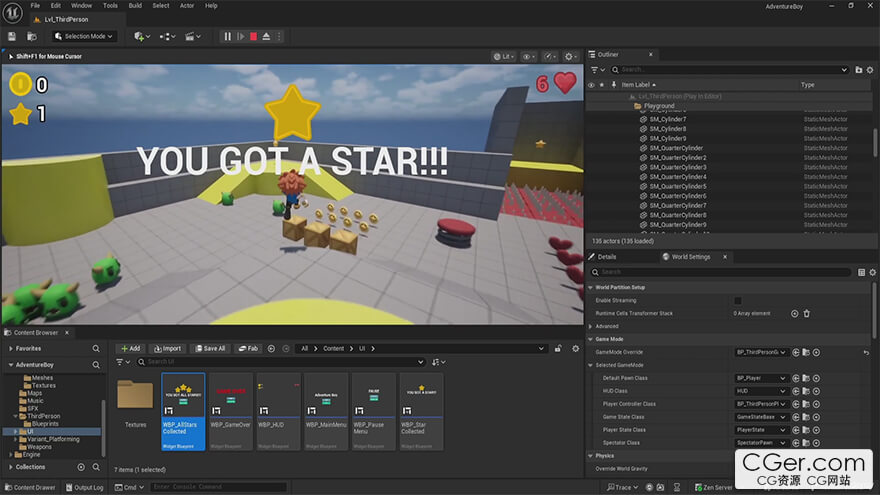Click the Import button in Content Browser
The image size is (880, 495).
[168, 348]
